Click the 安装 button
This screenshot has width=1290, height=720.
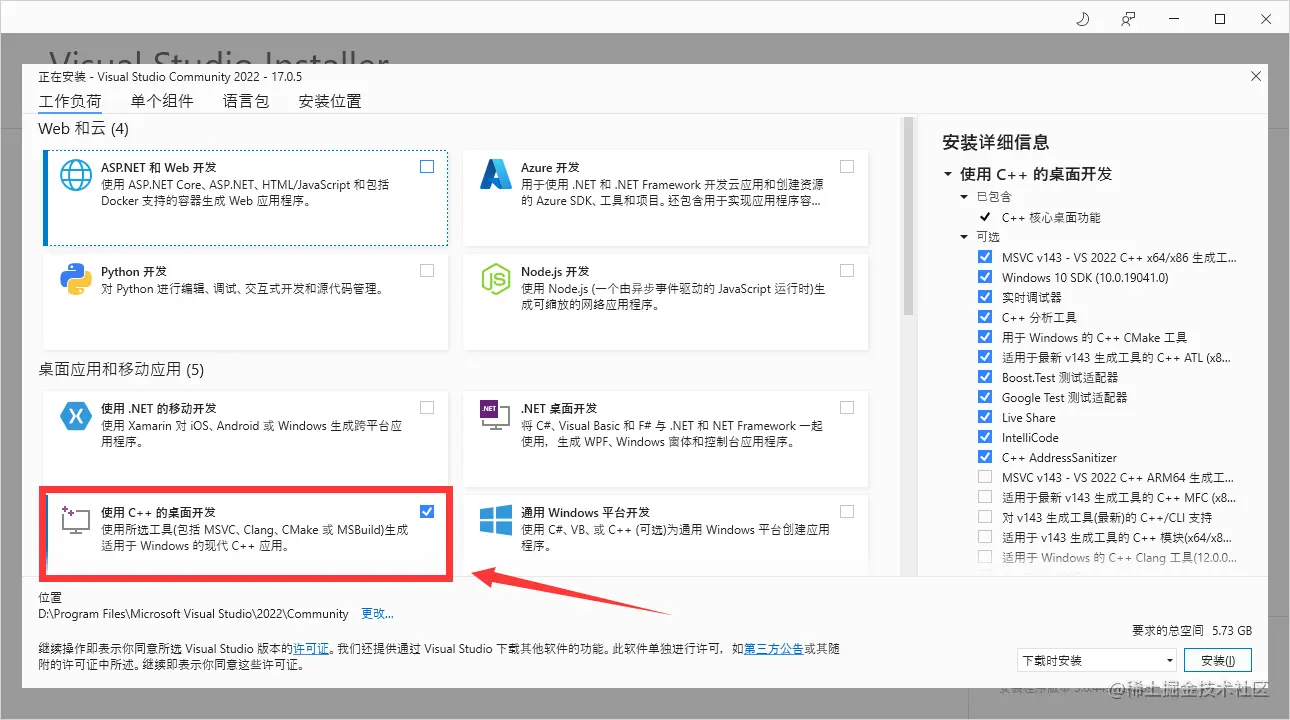tap(1217, 661)
